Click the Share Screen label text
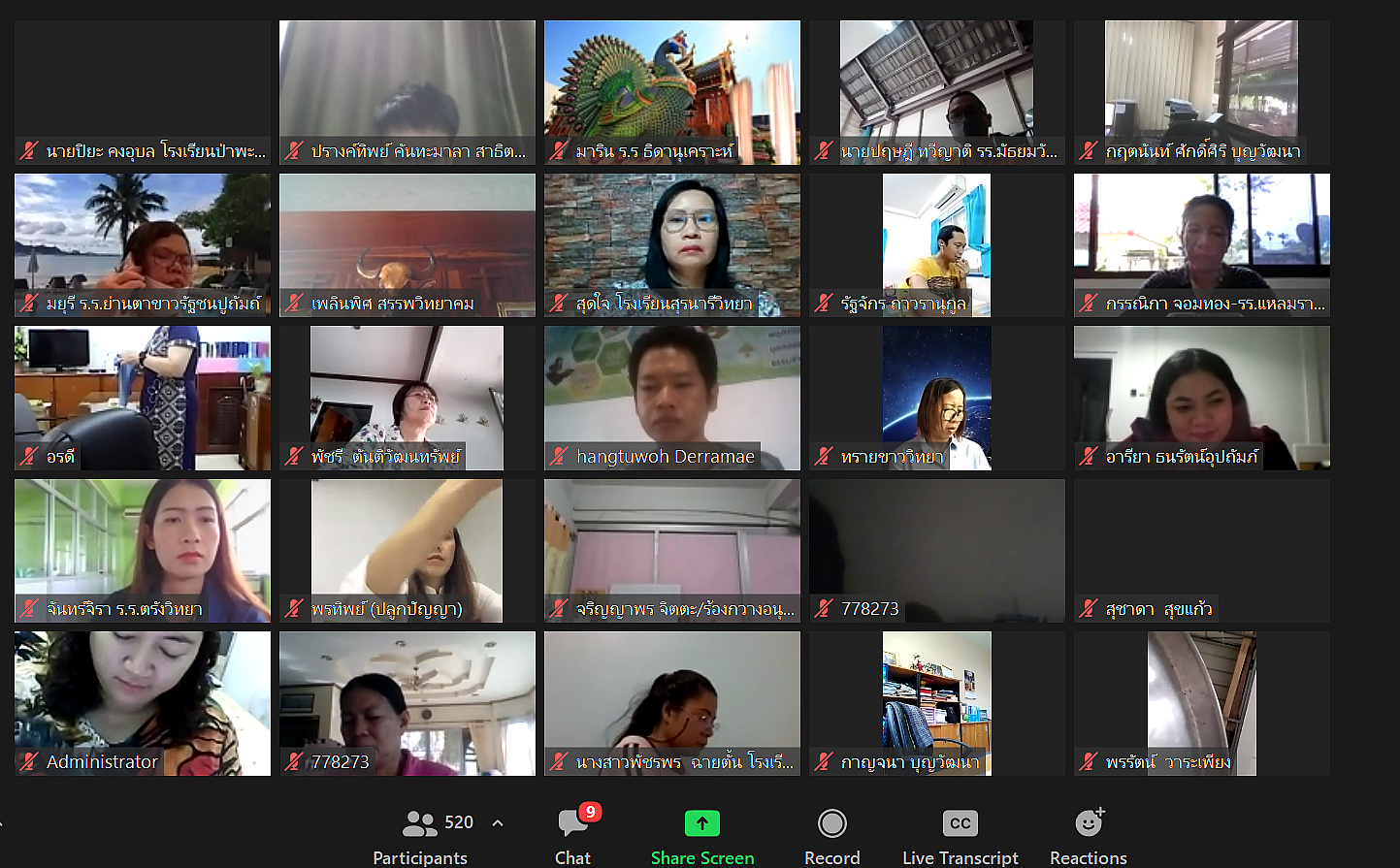Screen dimensions: 1400x868 point(701,858)
